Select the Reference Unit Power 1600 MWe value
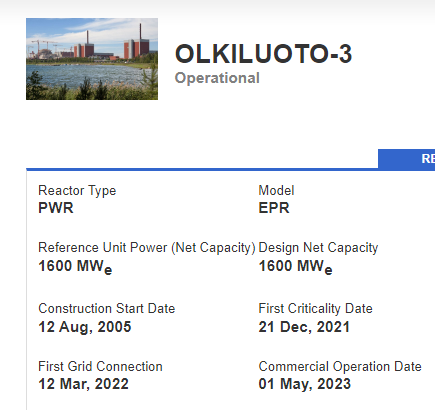This screenshot has width=435, height=410. pos(75,267)
